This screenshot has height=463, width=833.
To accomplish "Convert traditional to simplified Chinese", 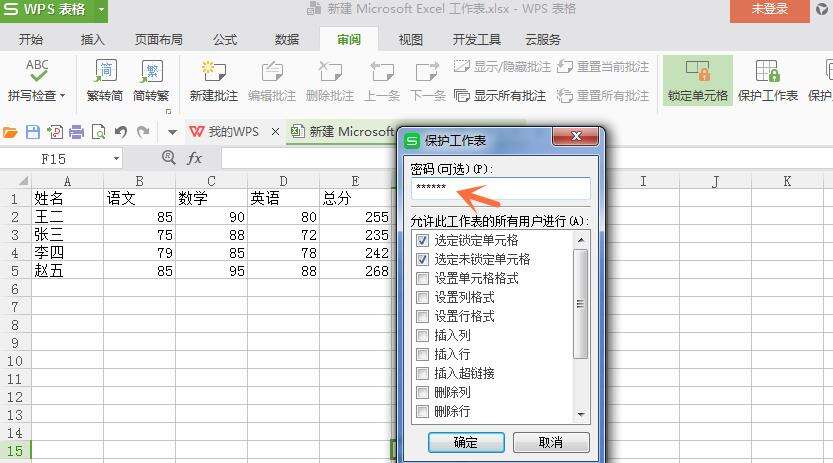I will pyautogui.click(x=105, y=80).
